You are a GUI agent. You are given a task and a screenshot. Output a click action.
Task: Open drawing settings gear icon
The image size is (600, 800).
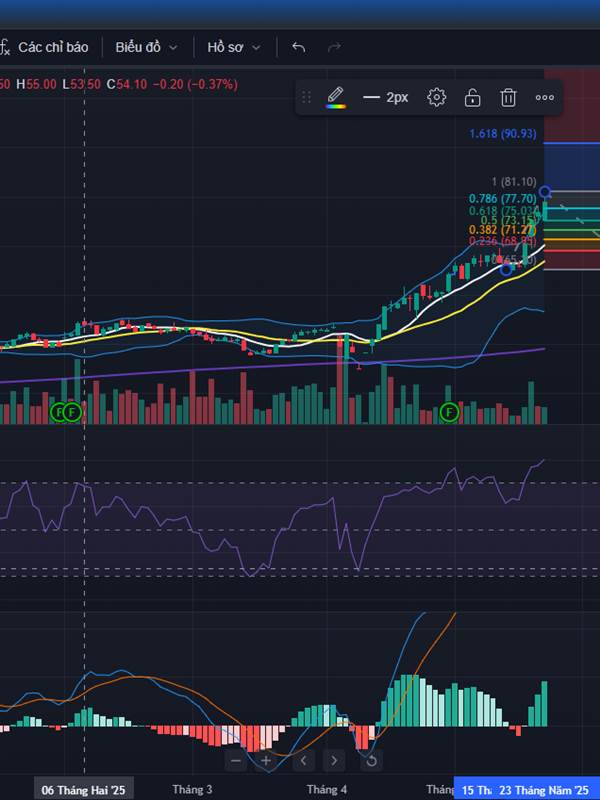point(436,97)
